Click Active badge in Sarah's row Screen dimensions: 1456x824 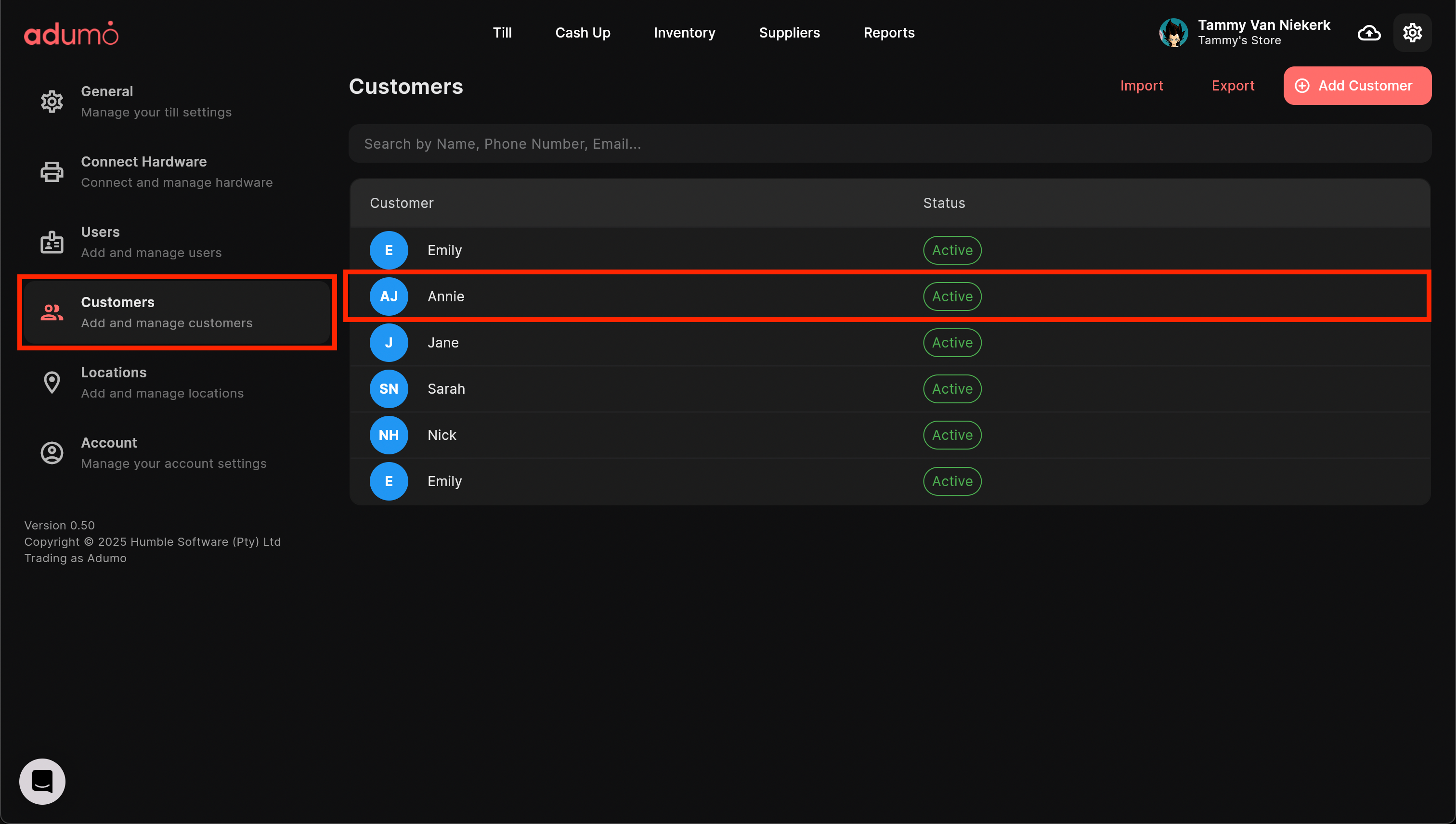[952, 389]
